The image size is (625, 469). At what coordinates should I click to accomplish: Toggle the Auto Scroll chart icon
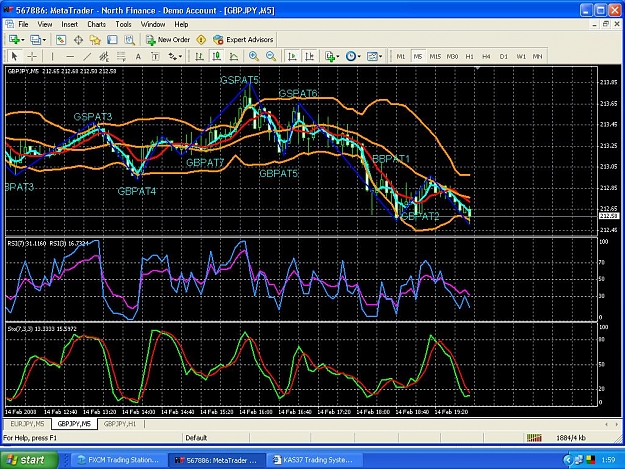pos(292,57)
